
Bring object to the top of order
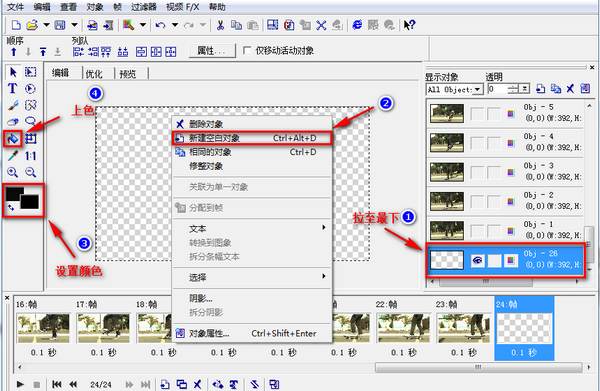point(43,52)
